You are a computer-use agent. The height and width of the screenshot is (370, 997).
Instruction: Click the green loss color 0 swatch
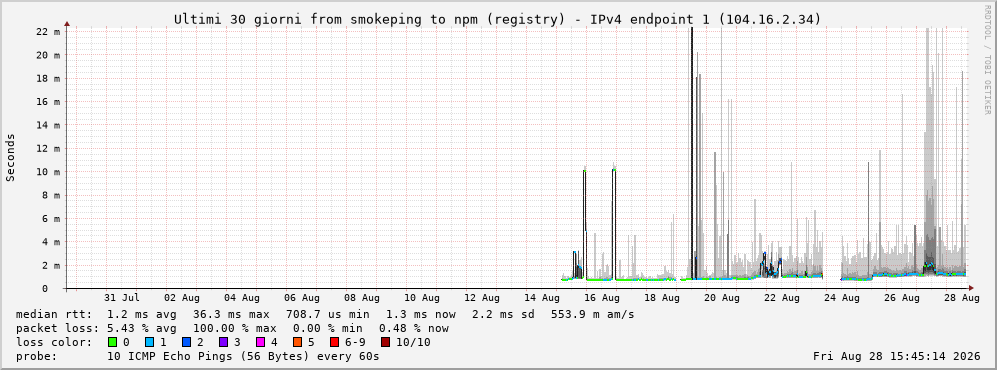tap(113, 343)
